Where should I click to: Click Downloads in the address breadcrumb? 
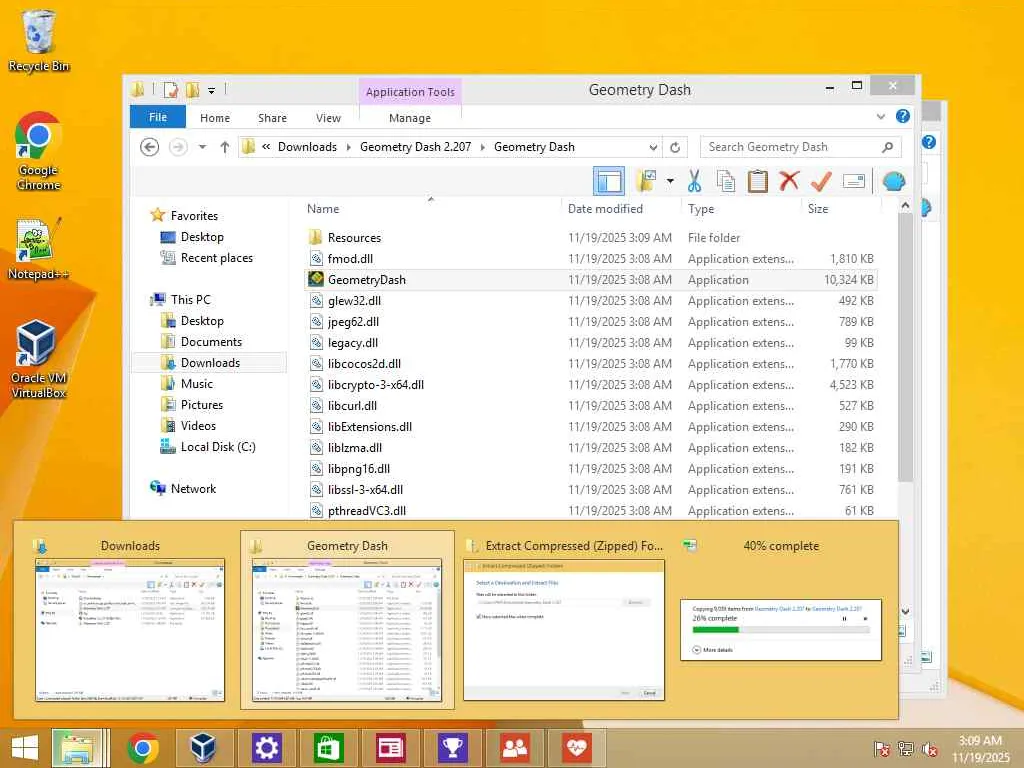[307, 147]
